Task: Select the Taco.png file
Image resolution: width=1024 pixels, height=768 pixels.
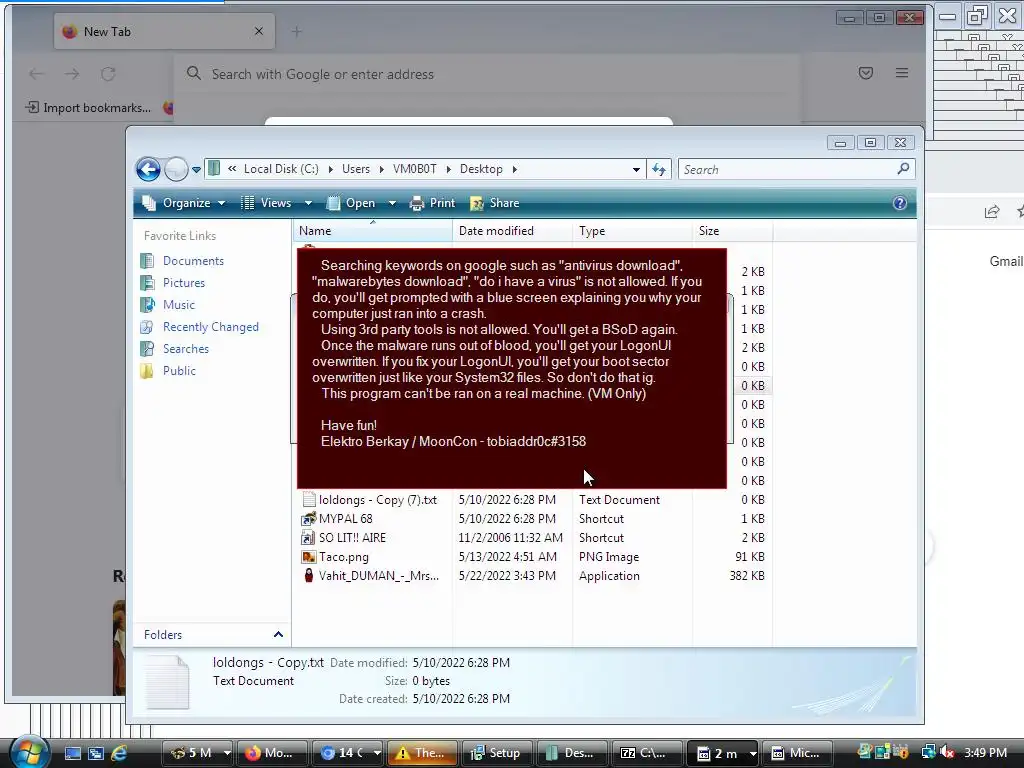Action: [344, 557]
